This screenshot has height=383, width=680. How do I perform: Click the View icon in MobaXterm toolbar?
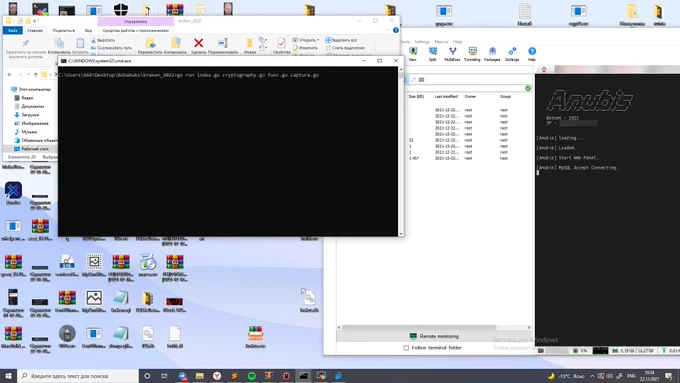pos(413,52)
